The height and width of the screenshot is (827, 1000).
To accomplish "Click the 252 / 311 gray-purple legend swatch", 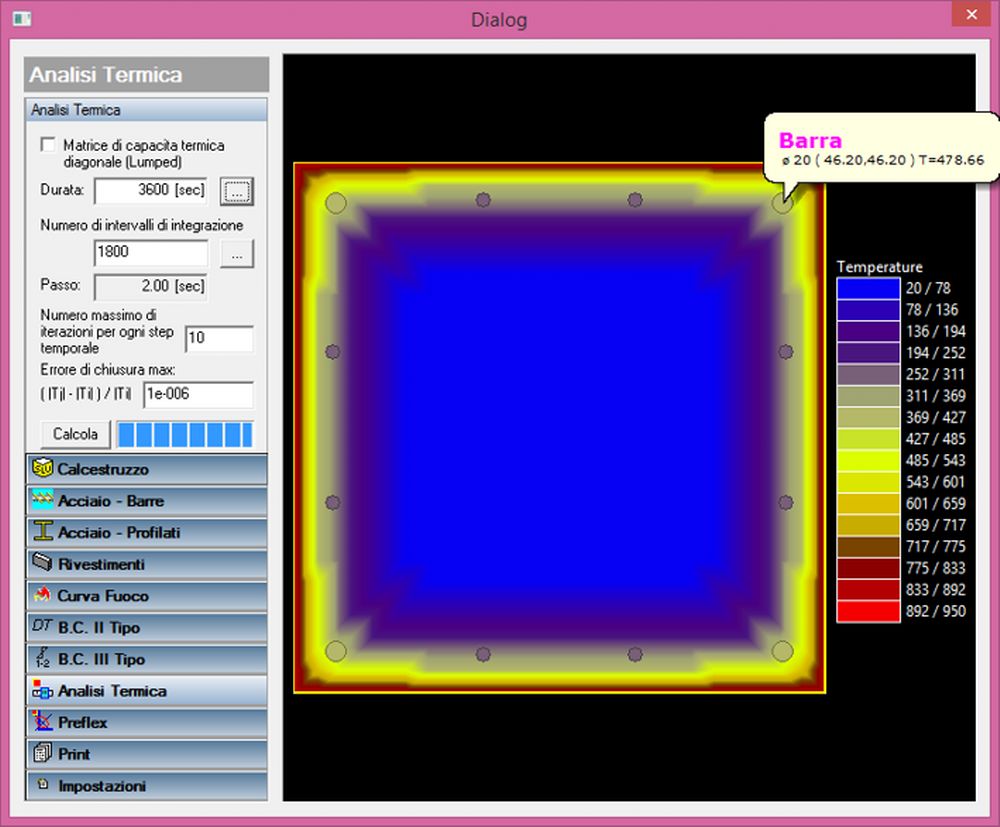I will tap(868, 374).
